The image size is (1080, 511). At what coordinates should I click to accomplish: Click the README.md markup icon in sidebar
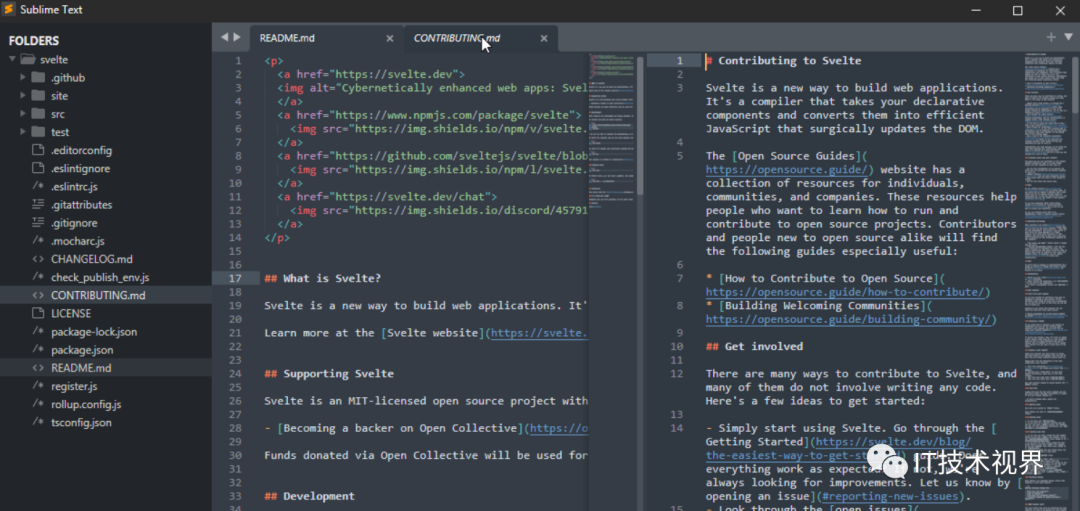point(38,368)
